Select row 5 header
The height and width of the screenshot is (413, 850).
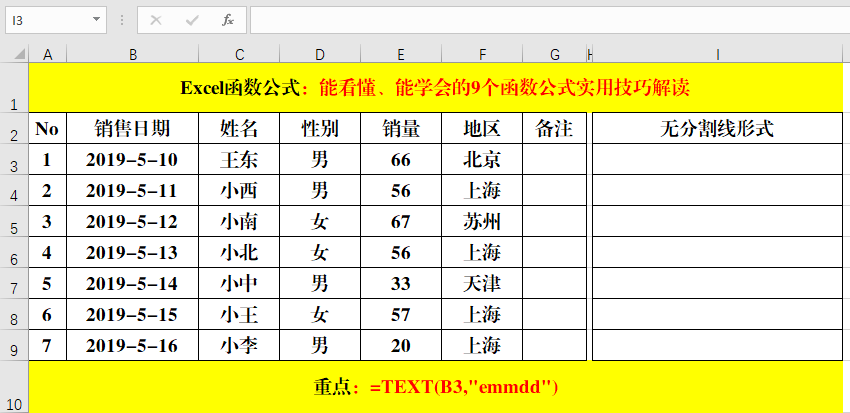coord(14,221)
